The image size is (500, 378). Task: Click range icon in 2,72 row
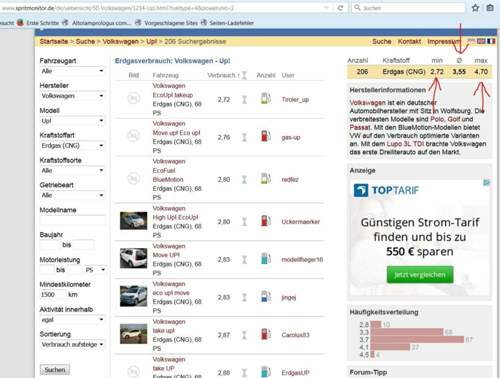coord(244,99)
